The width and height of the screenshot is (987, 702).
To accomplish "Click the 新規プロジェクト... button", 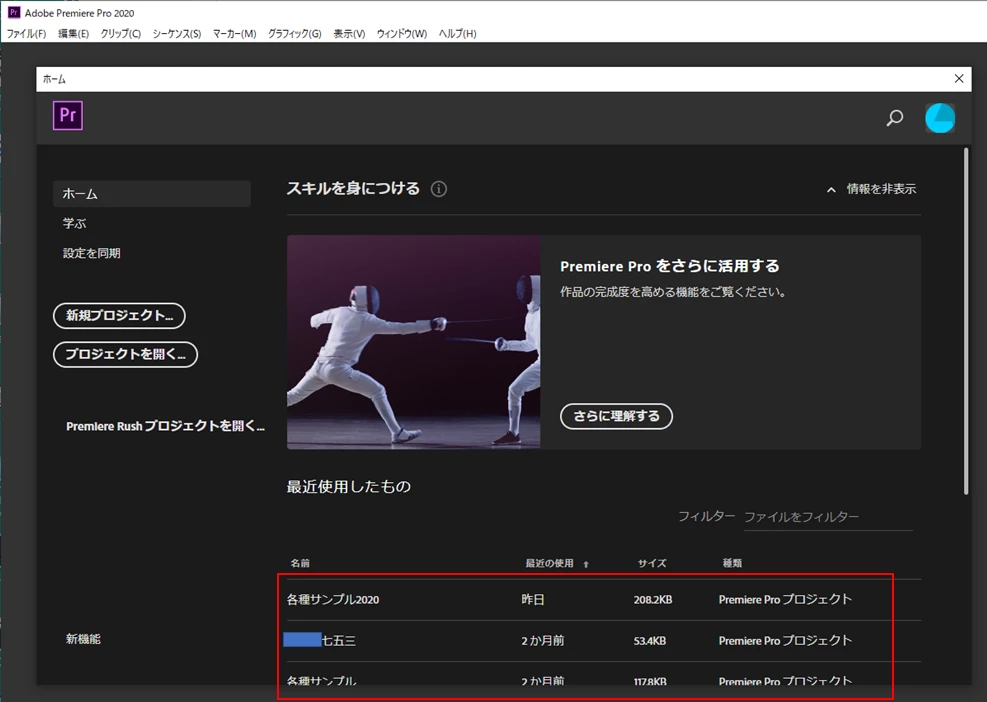I will click(x=119, y=315).
